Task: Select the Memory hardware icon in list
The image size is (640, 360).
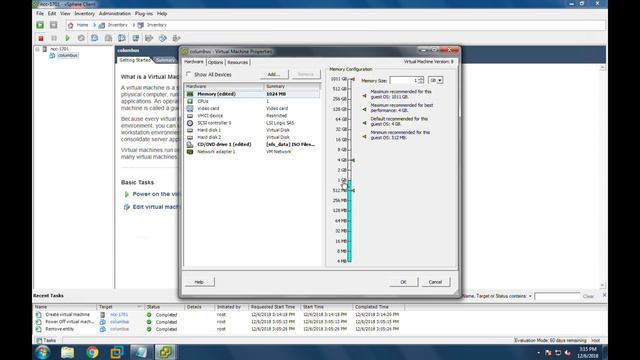Action: click(x=190, y=94)
